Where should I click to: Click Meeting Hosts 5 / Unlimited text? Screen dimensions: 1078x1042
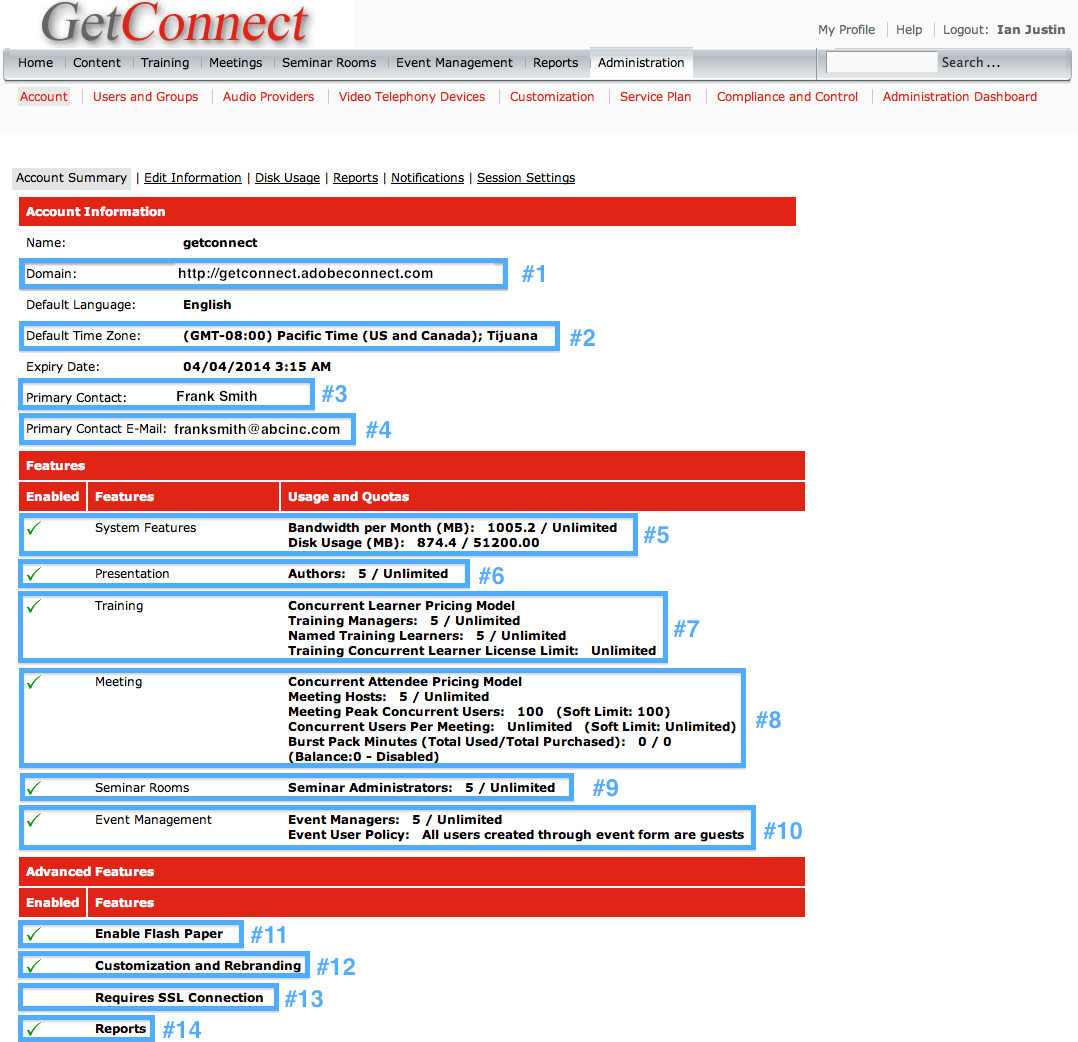pyautogui.click(x=388, y=697)
